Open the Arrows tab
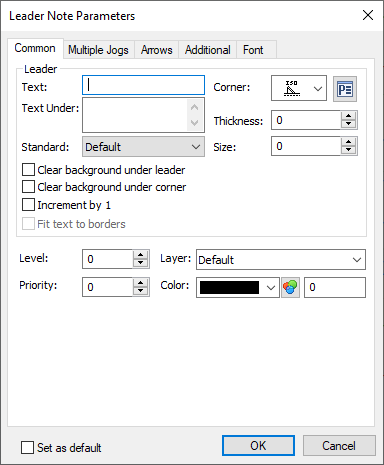The height and width of the screenshot is (465, 384). 157,50
